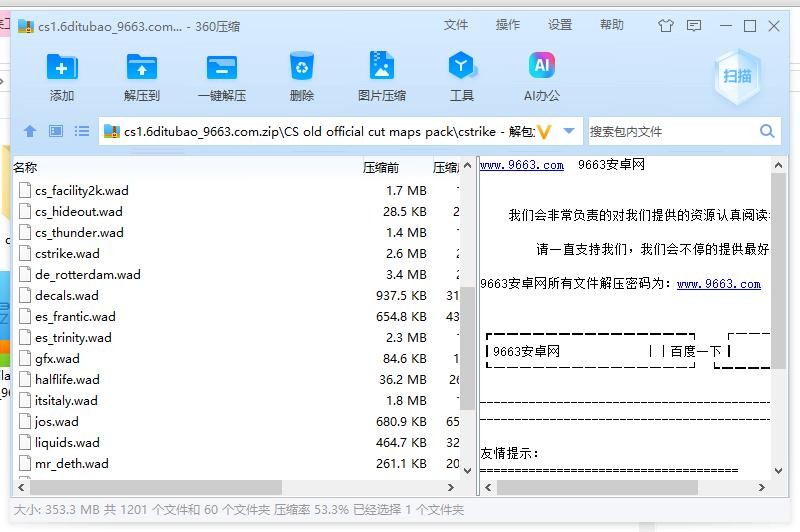This screenshot has width=800, height=532.
Task: Select the cstrike.wad file
Action: 67,253
